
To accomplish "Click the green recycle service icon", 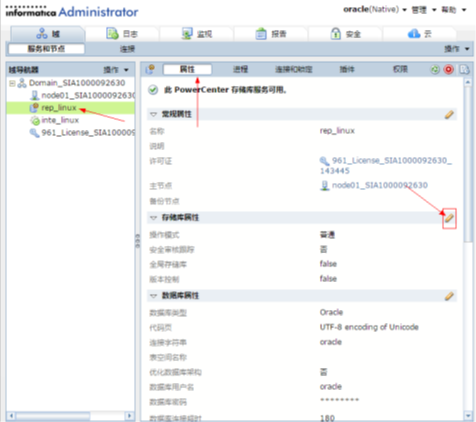I will click(x=435, y=70).
